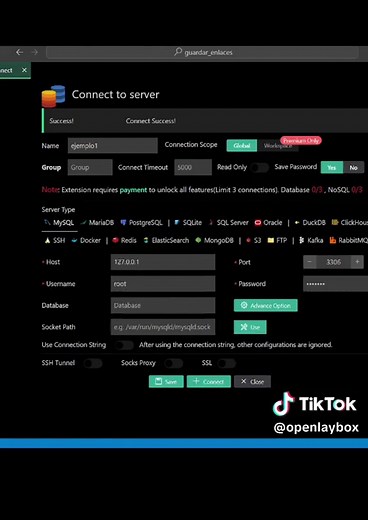The height and width of the screenshot is (520, 368).
Task: Open Advance Option settings
Action: pyautogui.click(x=266, y=305)
